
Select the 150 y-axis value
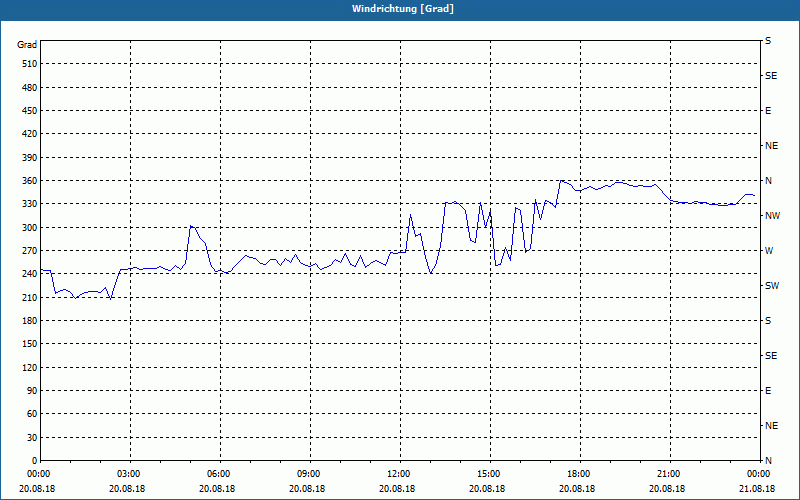click(30, 344)
